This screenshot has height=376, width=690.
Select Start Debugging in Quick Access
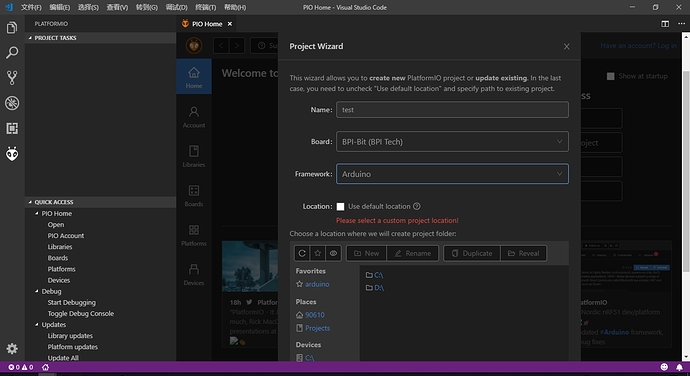point(71,302)
